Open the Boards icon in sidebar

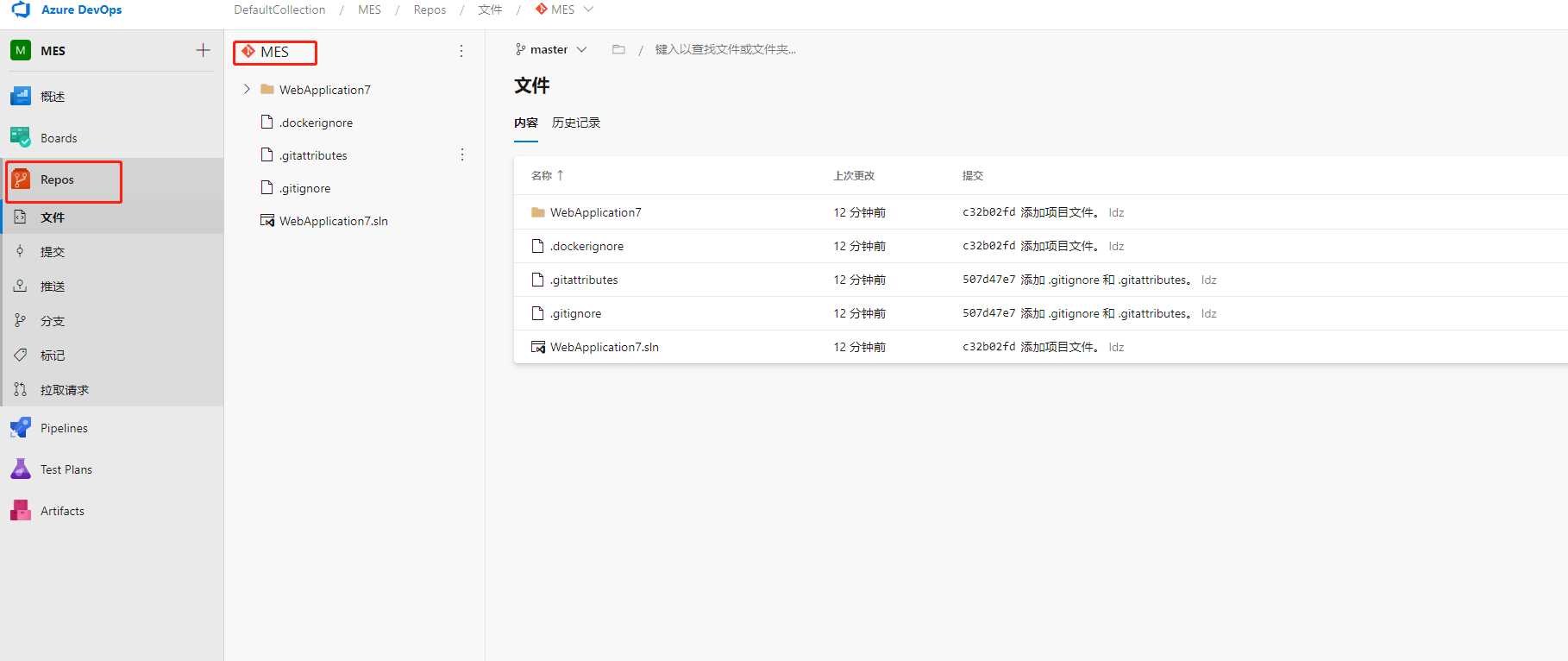click(21, 138)
